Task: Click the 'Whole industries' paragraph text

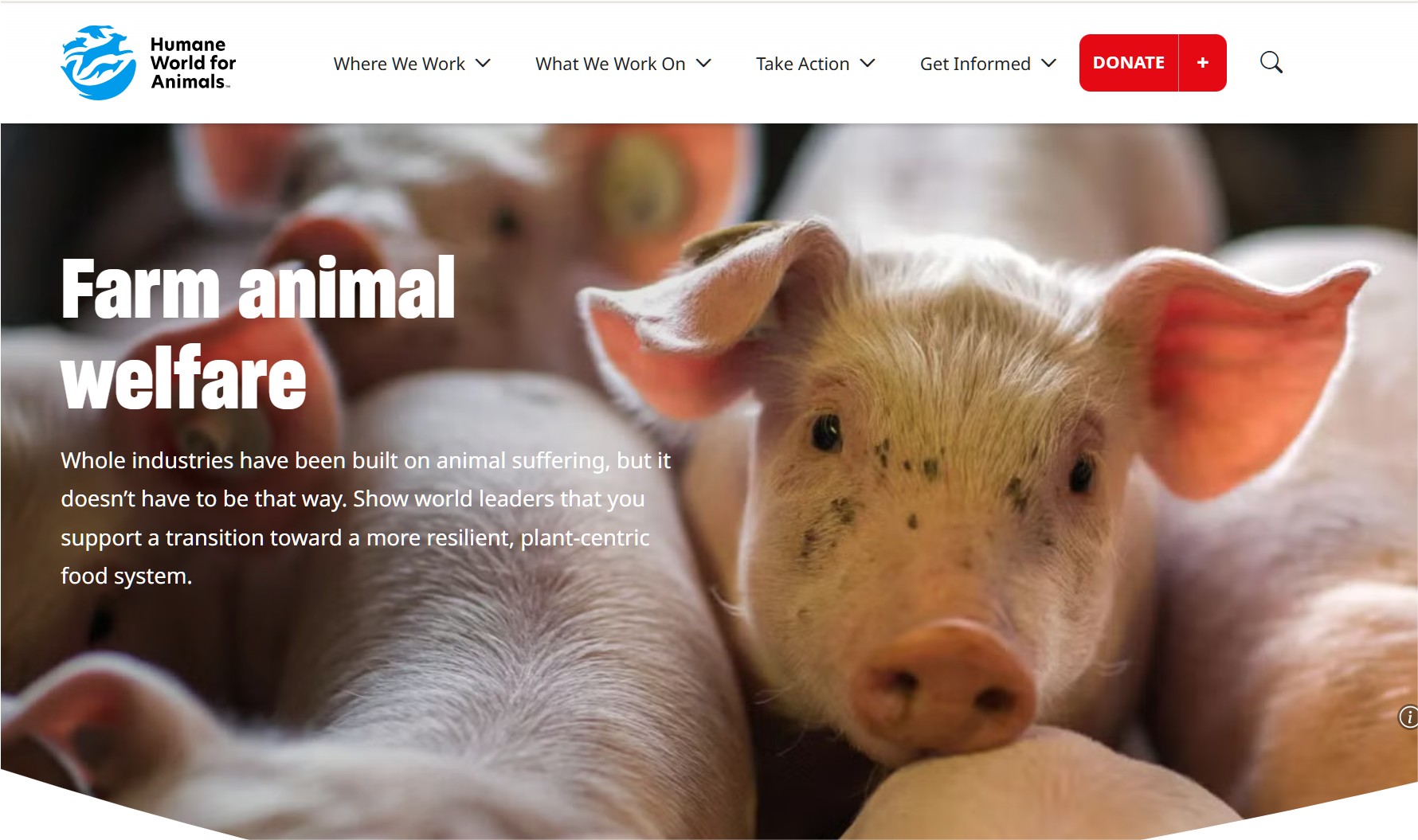Action: [366, 518]
